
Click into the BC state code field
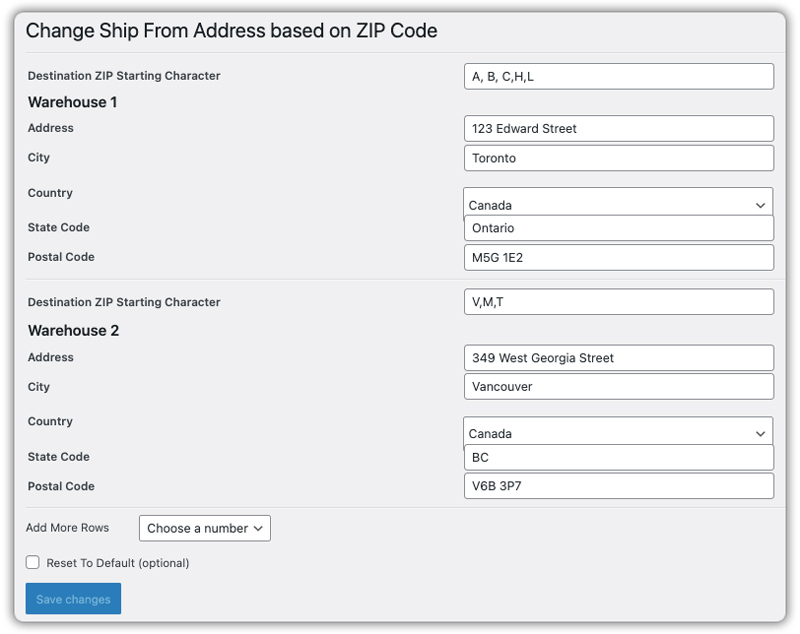click(618, 458)
